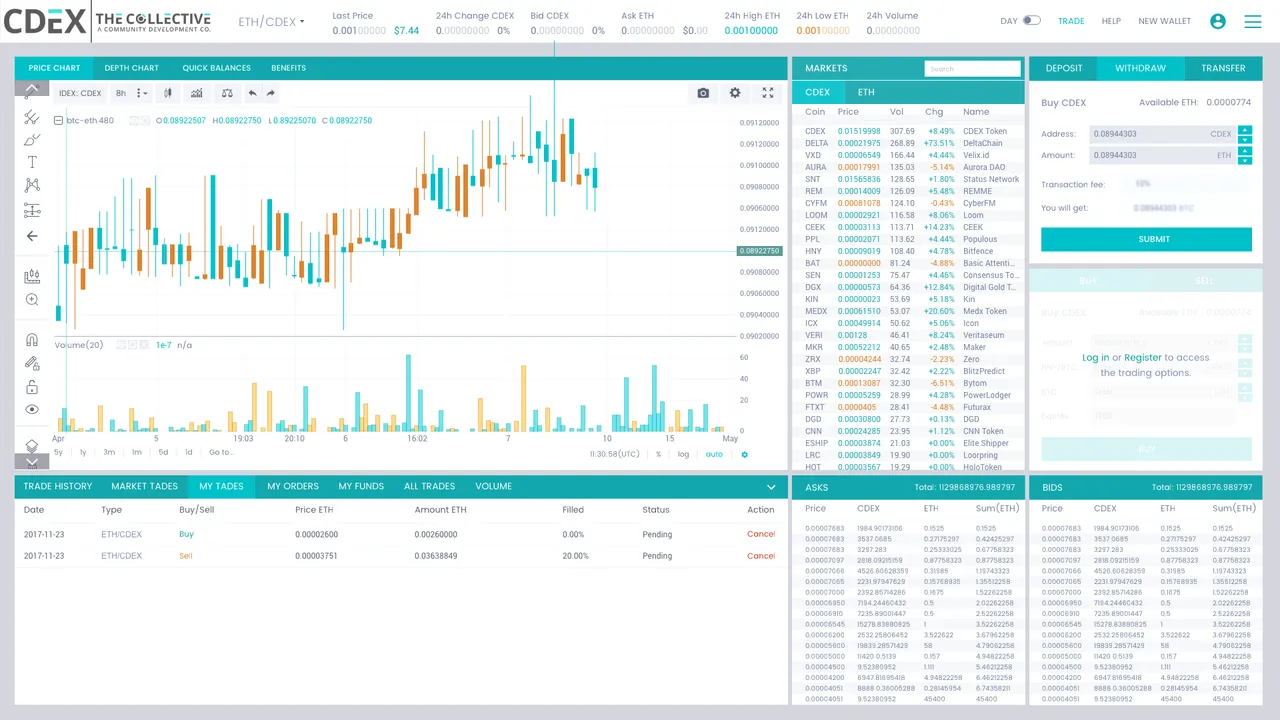Expand the chart to fullscreen
1280x720 pixels.
768,93
